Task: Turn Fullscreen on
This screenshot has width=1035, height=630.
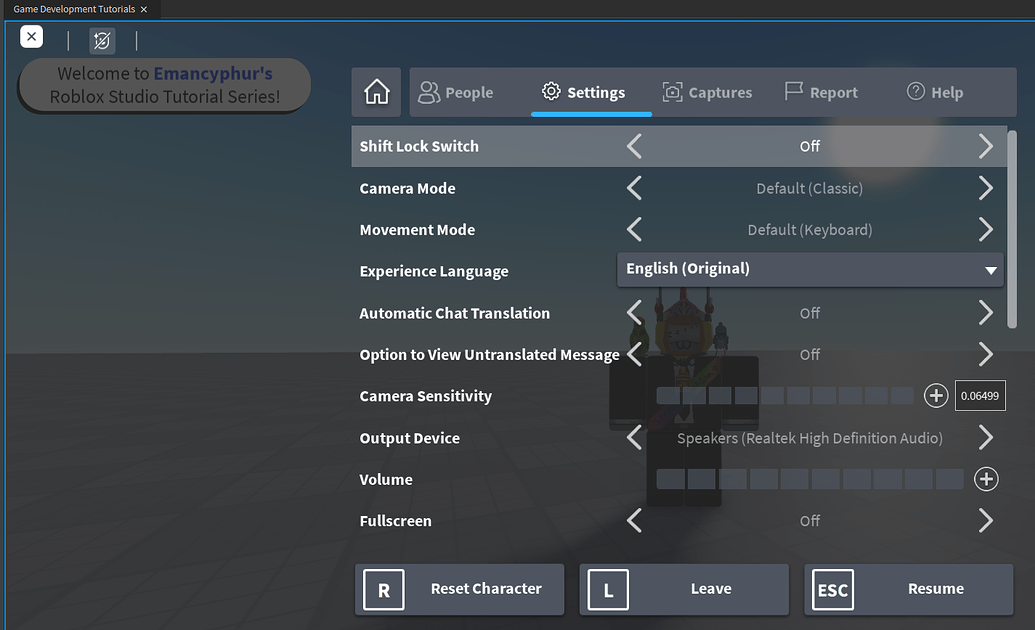Action: tap(986, 521)
